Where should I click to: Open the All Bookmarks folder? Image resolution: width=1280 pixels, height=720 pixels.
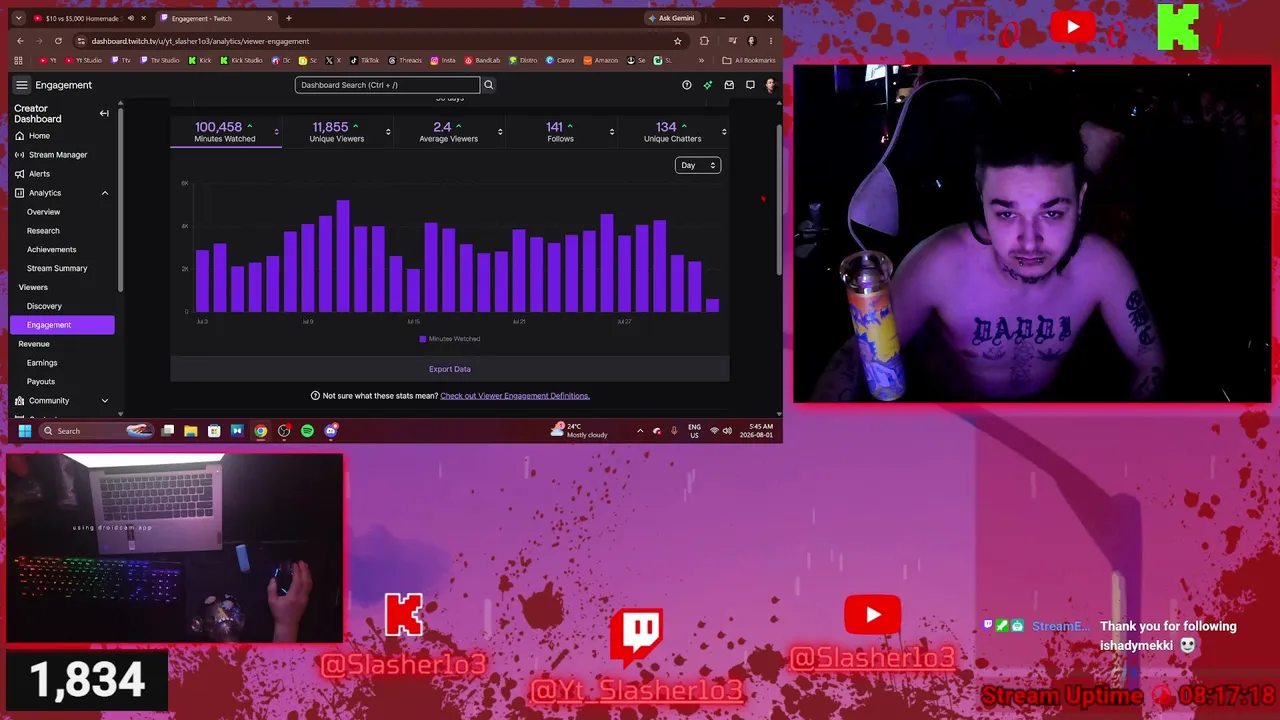(749, 60)
